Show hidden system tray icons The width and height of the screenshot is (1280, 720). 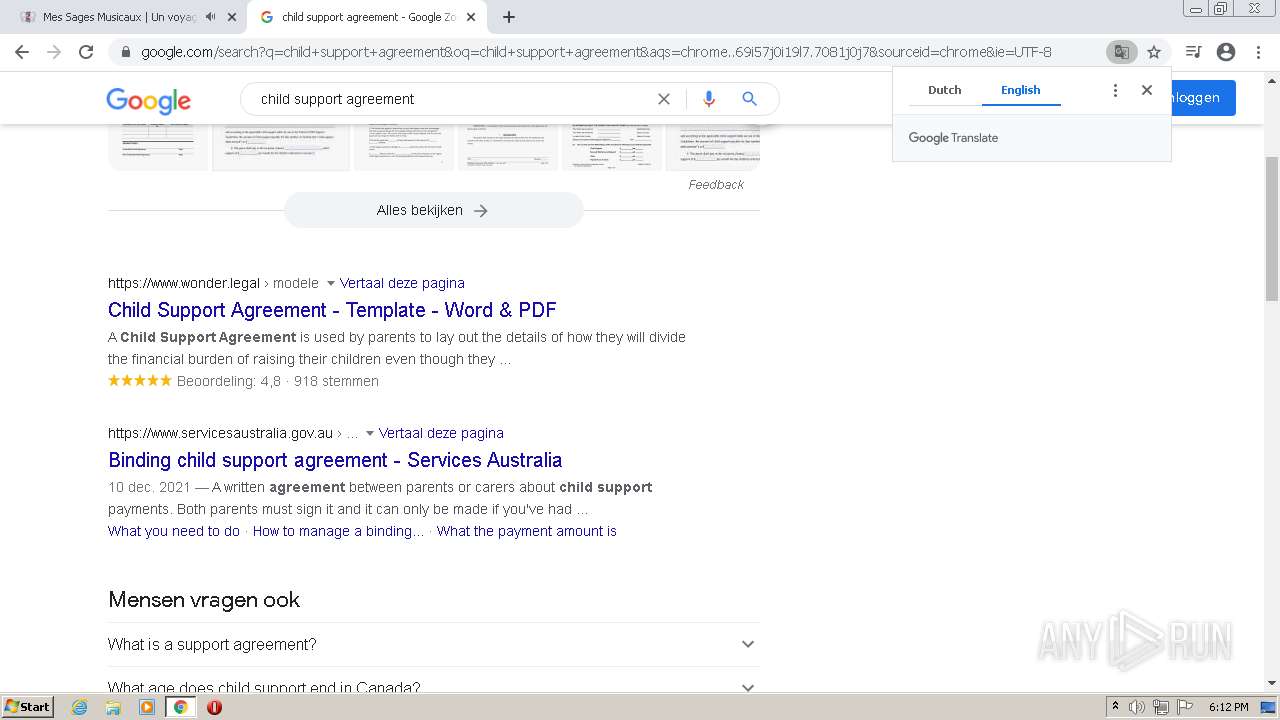click(x=1115, y=707)
